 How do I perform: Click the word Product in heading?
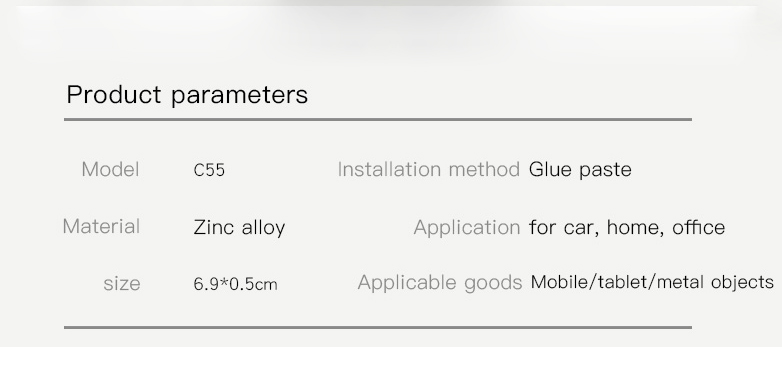(x=114, y=95)
